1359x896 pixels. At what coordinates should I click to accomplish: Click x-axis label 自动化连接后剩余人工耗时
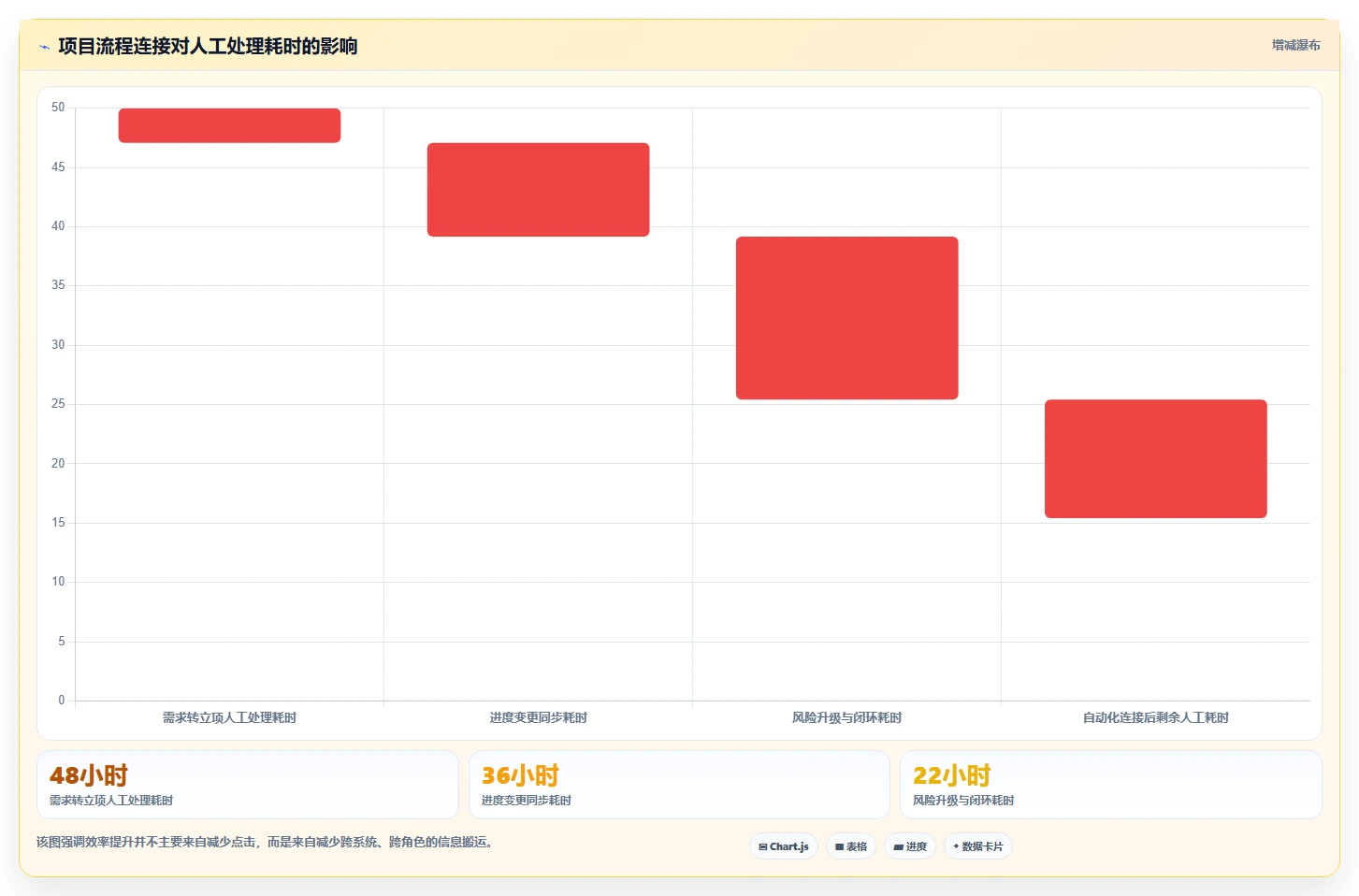click(x=1155, y=717)
